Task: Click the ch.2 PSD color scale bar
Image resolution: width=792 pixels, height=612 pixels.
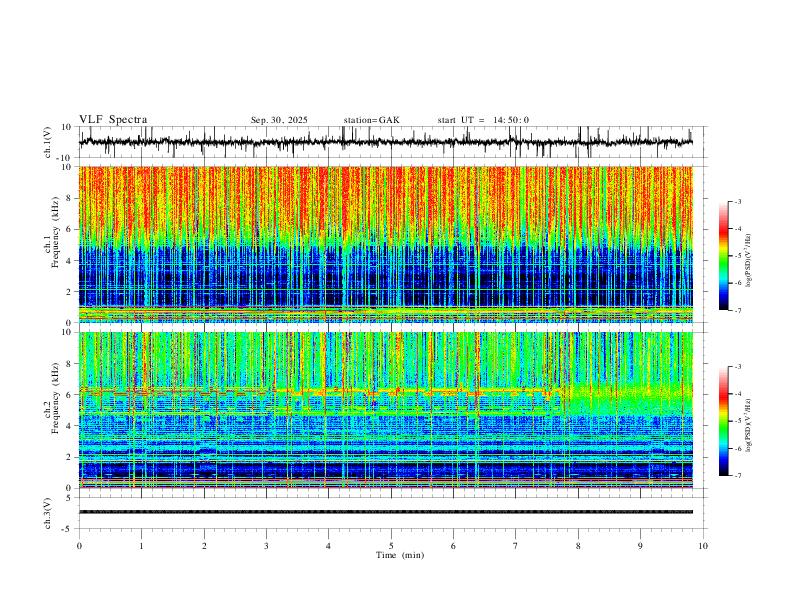Action: coord(724,421)
